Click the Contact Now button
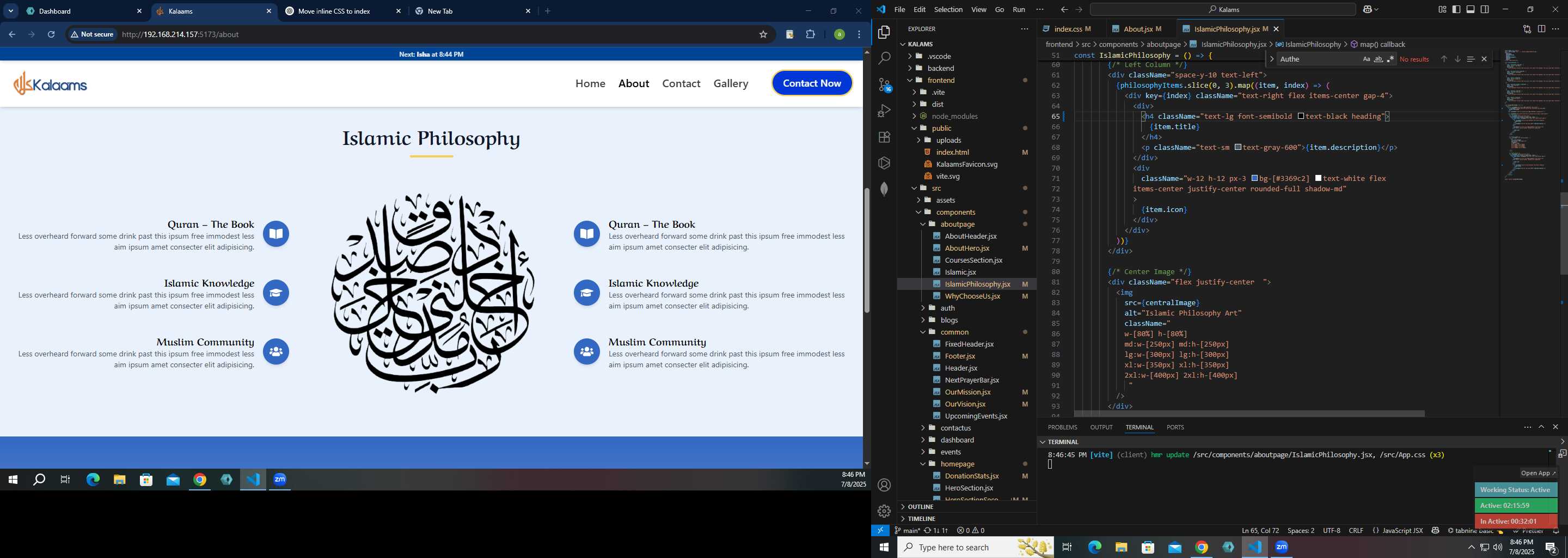Viewport: 1568px width, 558px height. 811,83
